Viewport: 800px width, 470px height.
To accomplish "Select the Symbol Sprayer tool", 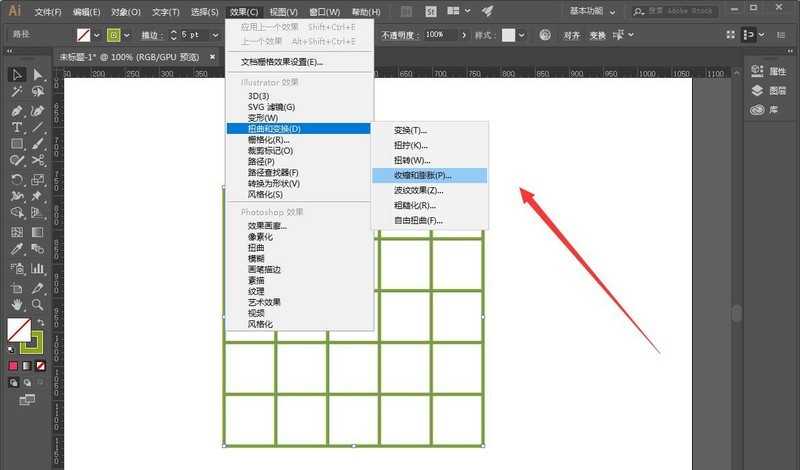I will (17, 268).
